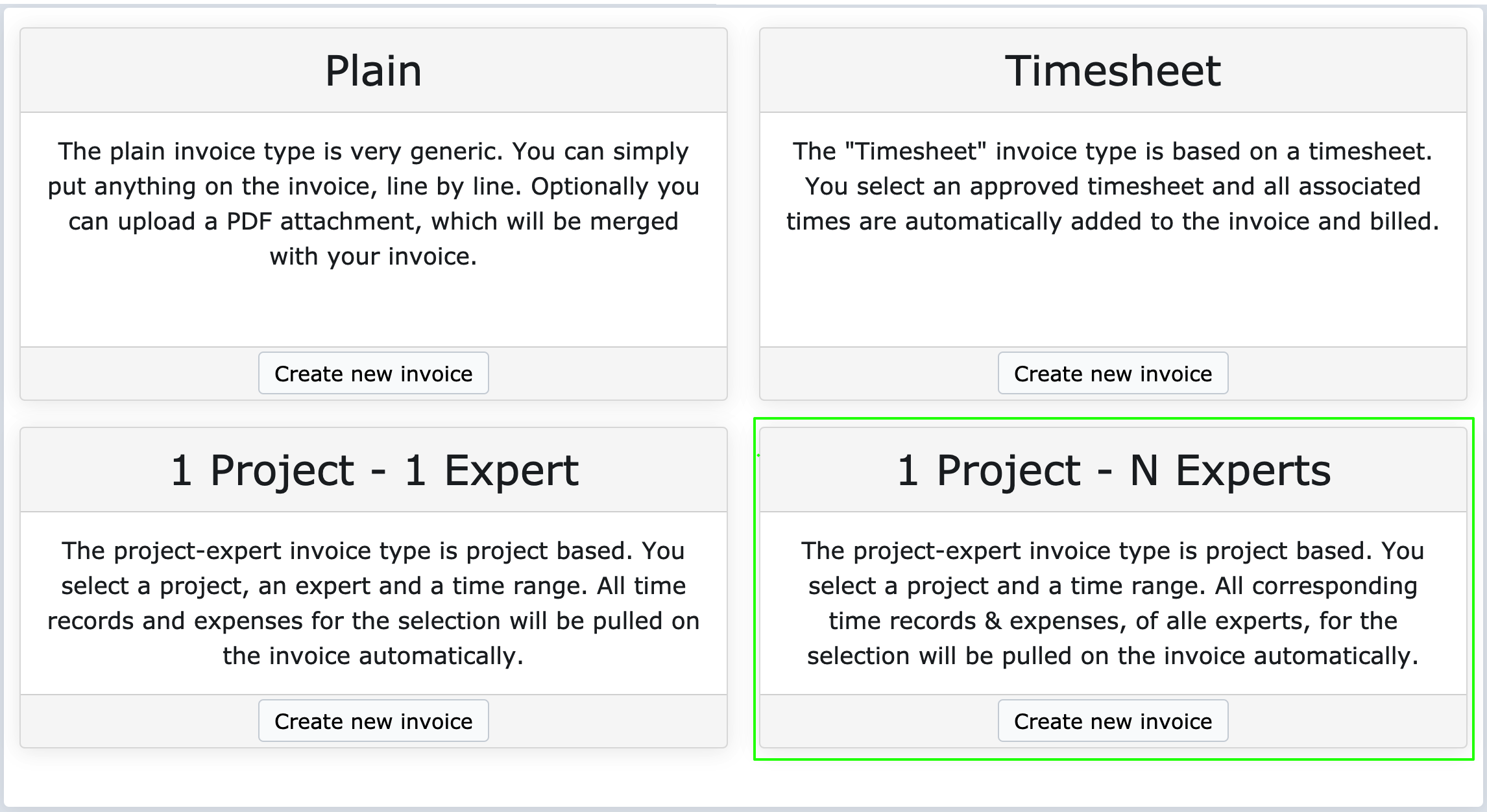Click "with your invoice." line in Plain card
The width and height of the screenshot is (1487, 812).
[373, 257]
